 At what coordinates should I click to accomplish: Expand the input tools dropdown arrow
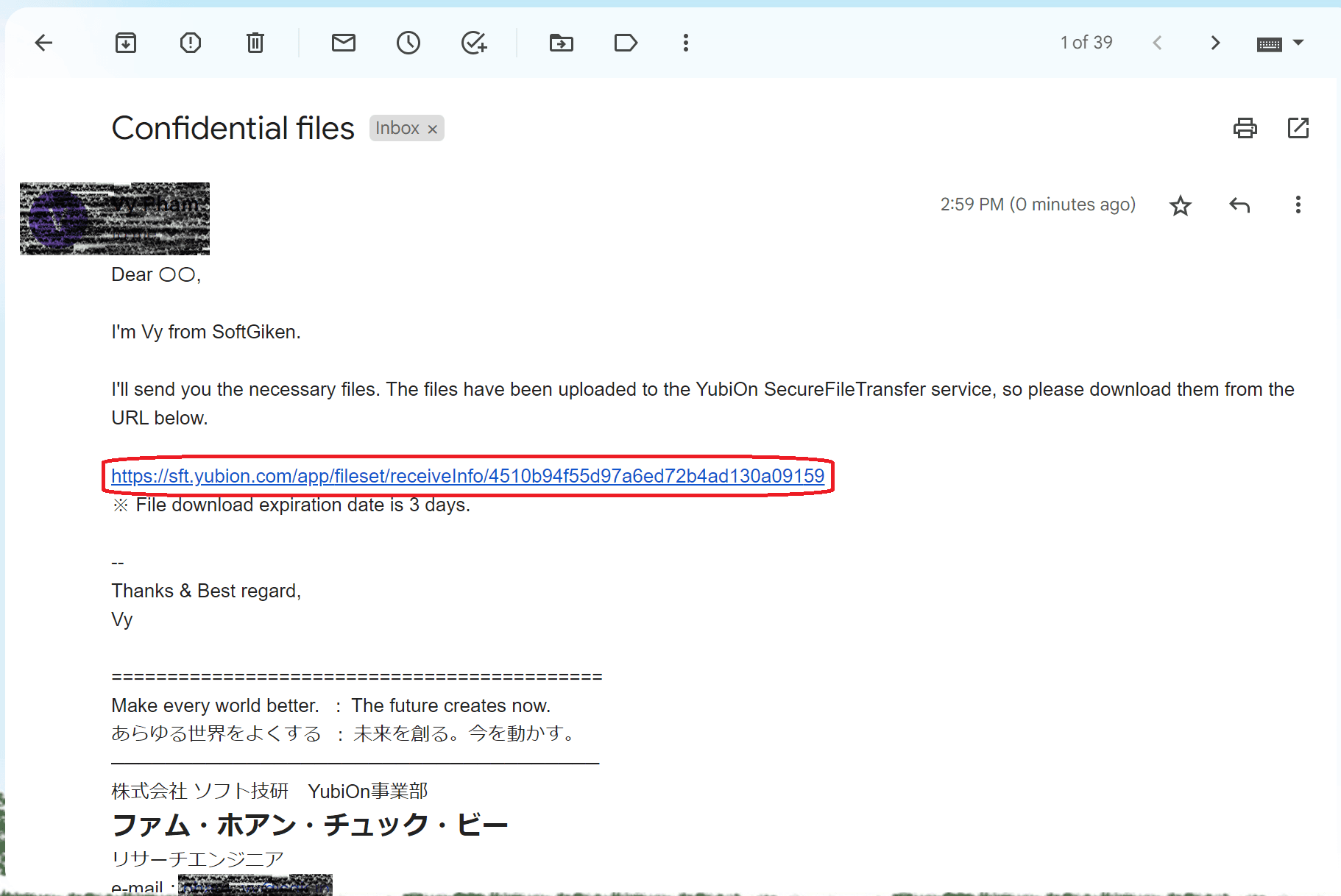[x=1298, y=43]
